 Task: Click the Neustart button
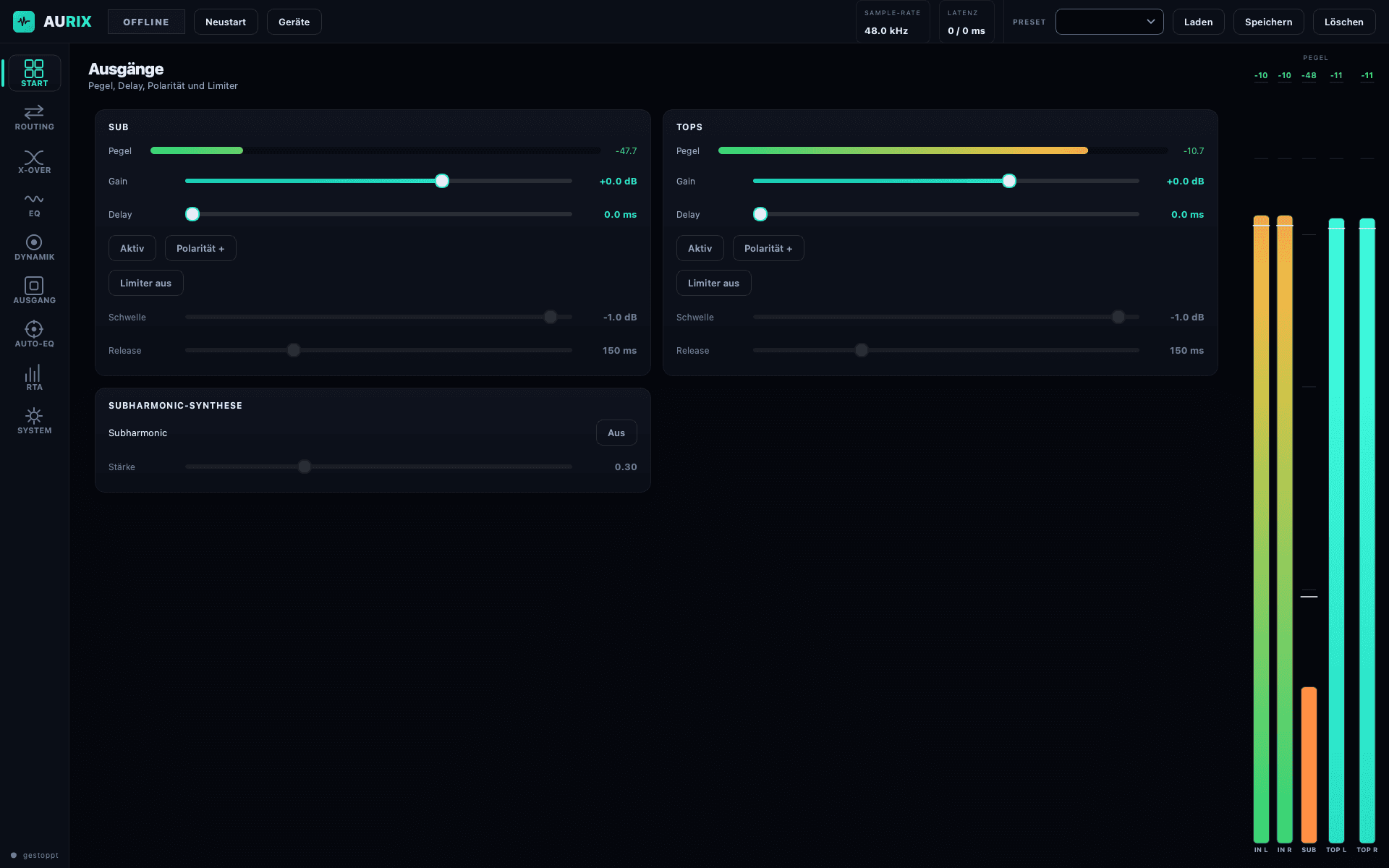pos(226,22)
